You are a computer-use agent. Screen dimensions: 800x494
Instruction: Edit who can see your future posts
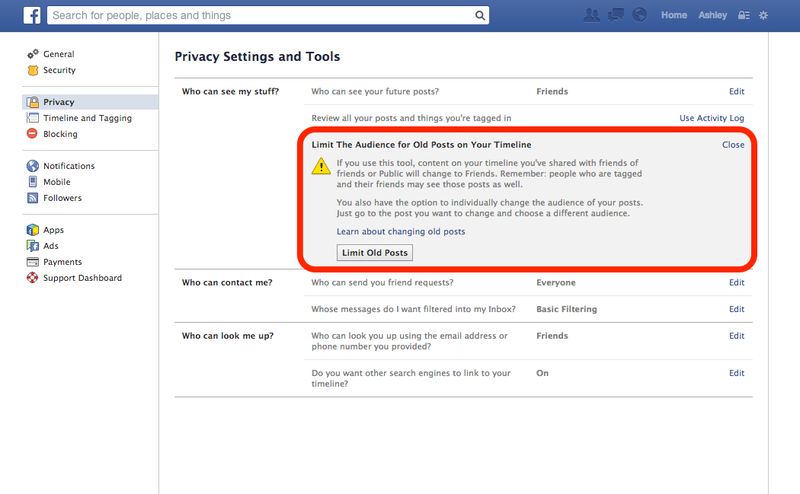click(x=736, y=91)
